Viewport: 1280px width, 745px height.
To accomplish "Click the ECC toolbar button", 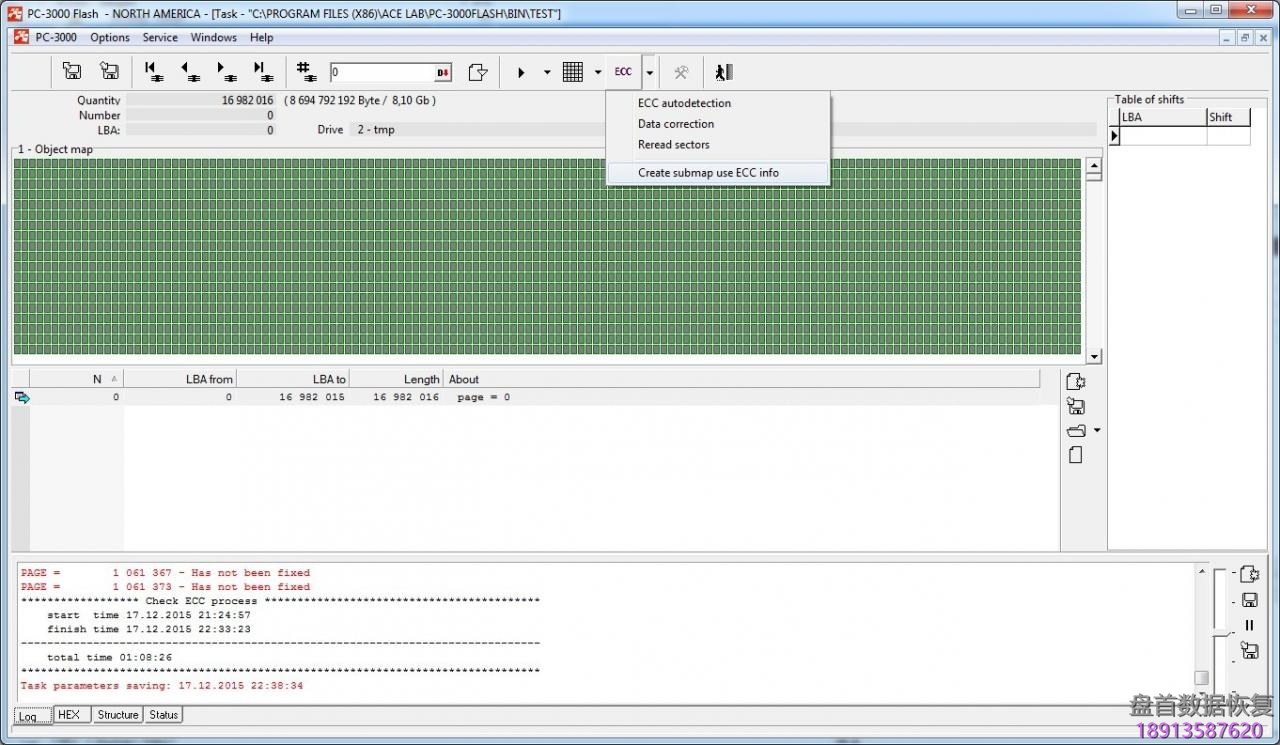I will click(623, 72).
